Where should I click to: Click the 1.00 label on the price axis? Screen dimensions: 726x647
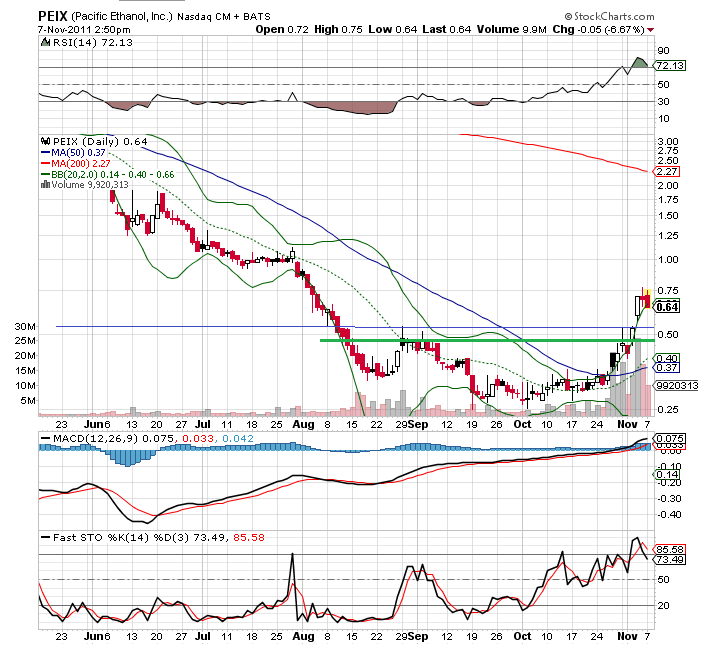668,259
